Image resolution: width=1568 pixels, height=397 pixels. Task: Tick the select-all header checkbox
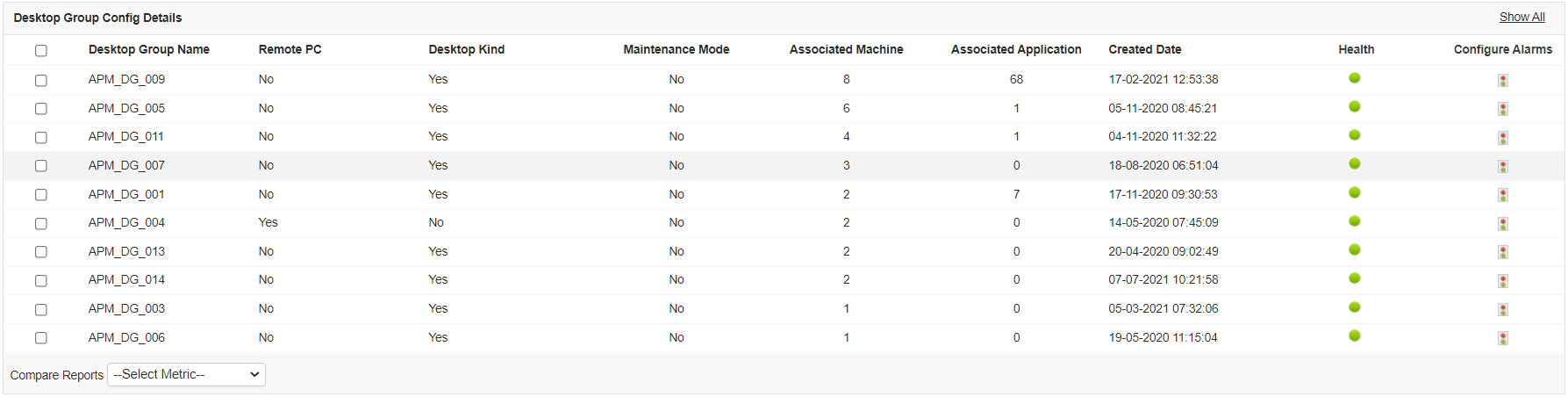(x=41, y=51)
